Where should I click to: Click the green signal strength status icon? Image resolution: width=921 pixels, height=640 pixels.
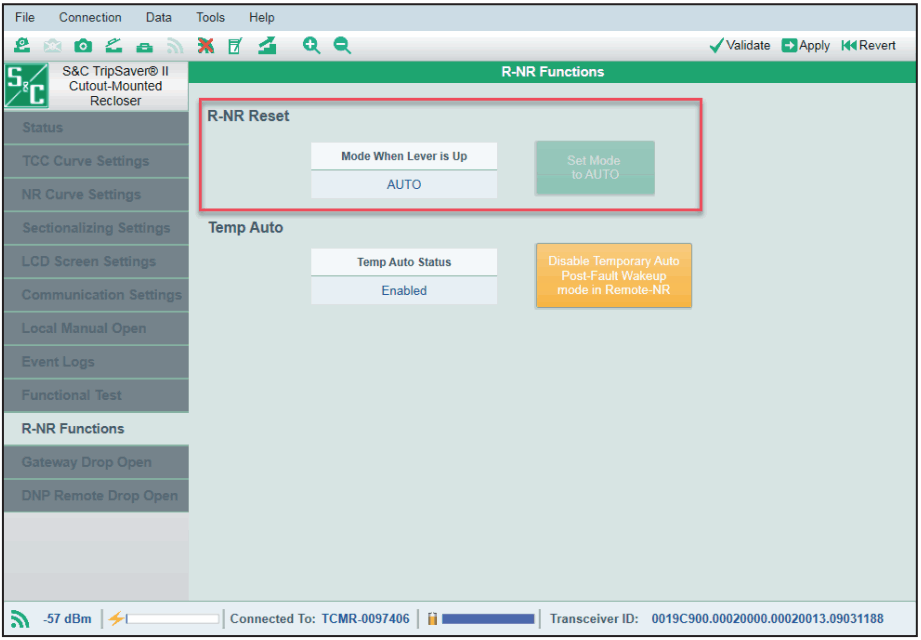pyautogui.click(x=21, y=618)
